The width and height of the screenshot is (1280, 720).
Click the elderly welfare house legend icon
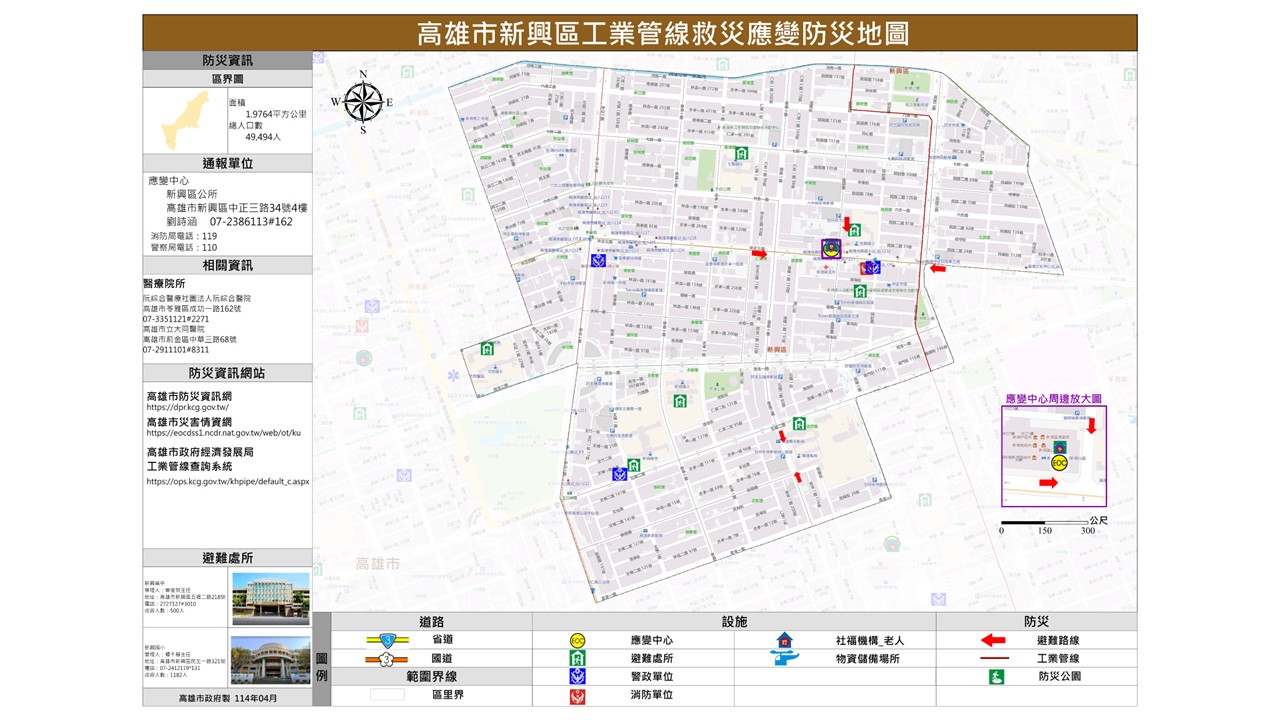click(785, 641)
